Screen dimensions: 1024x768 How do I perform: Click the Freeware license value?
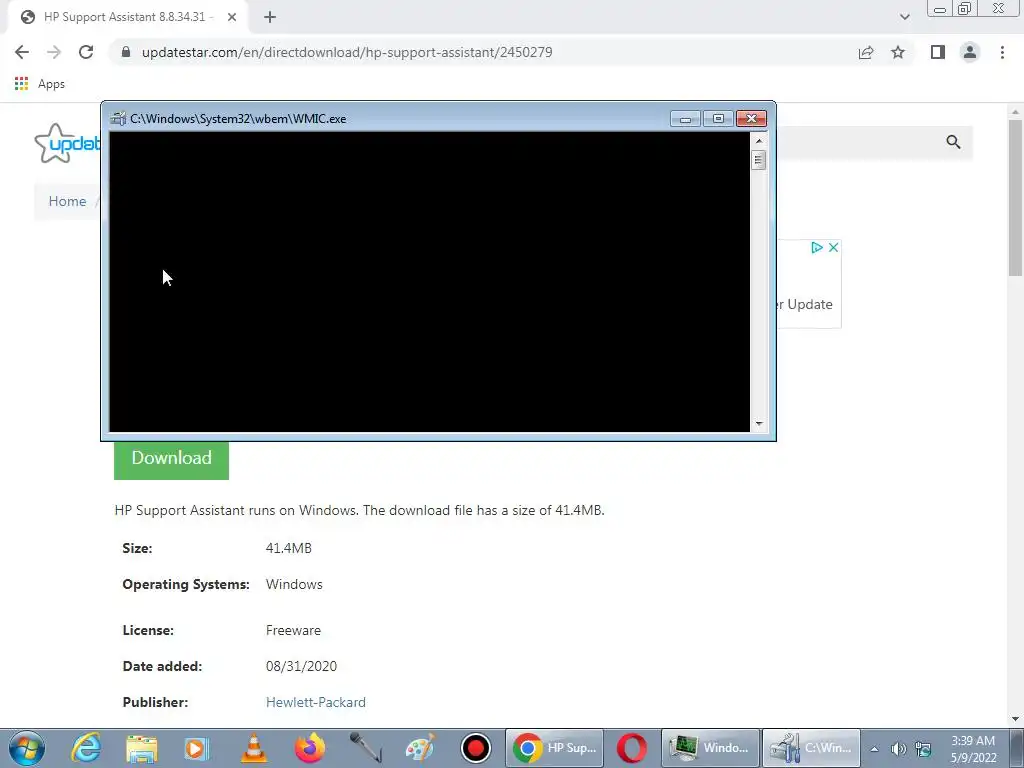pos(293,631)
